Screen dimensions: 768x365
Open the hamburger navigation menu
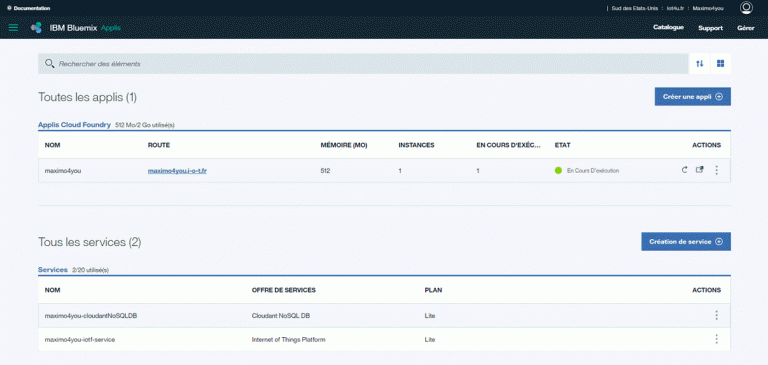[14, 27]
